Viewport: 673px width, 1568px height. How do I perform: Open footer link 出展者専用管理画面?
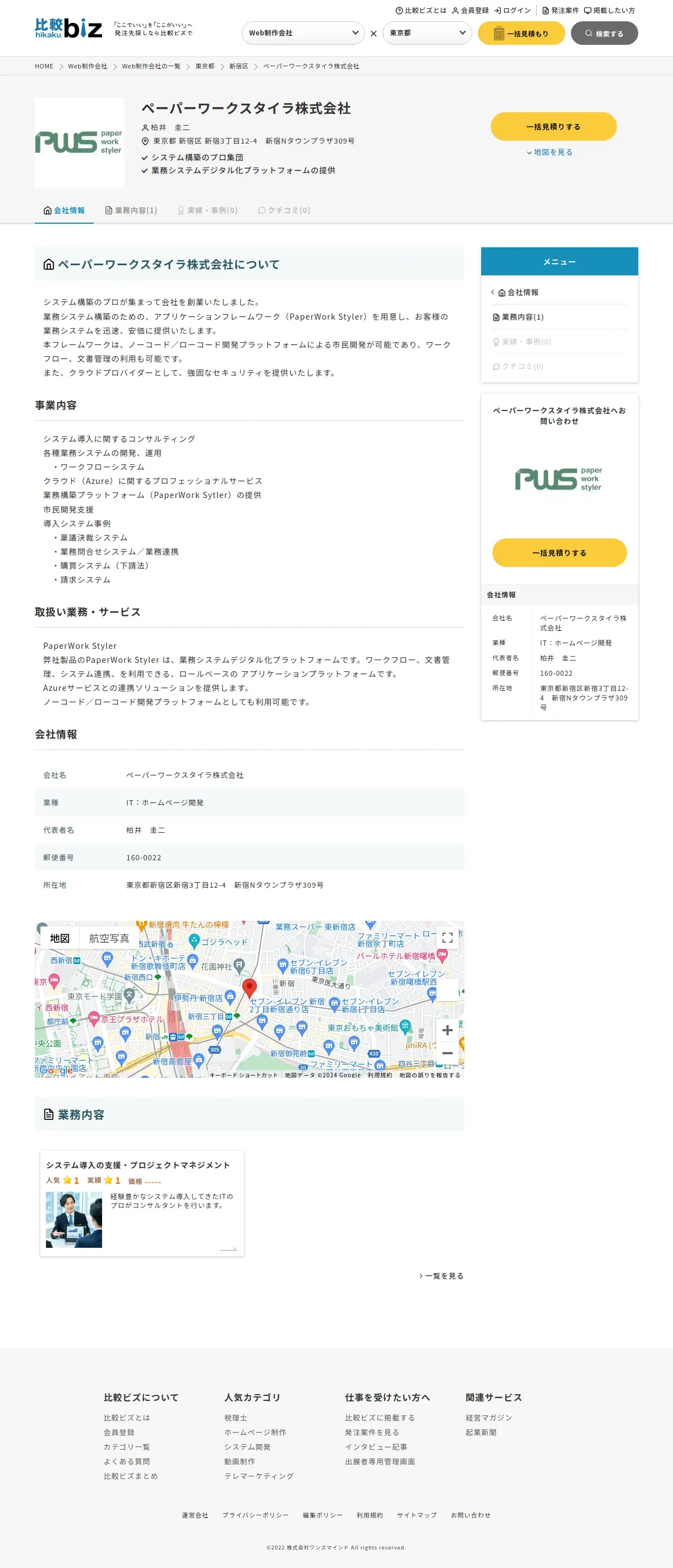tap(380, 1461)
